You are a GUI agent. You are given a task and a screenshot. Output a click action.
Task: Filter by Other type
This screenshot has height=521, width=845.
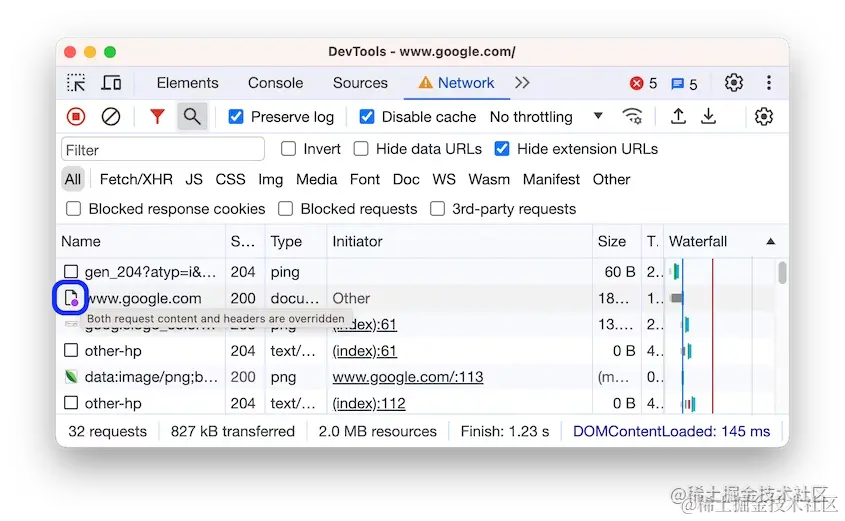tap(611, 179)
